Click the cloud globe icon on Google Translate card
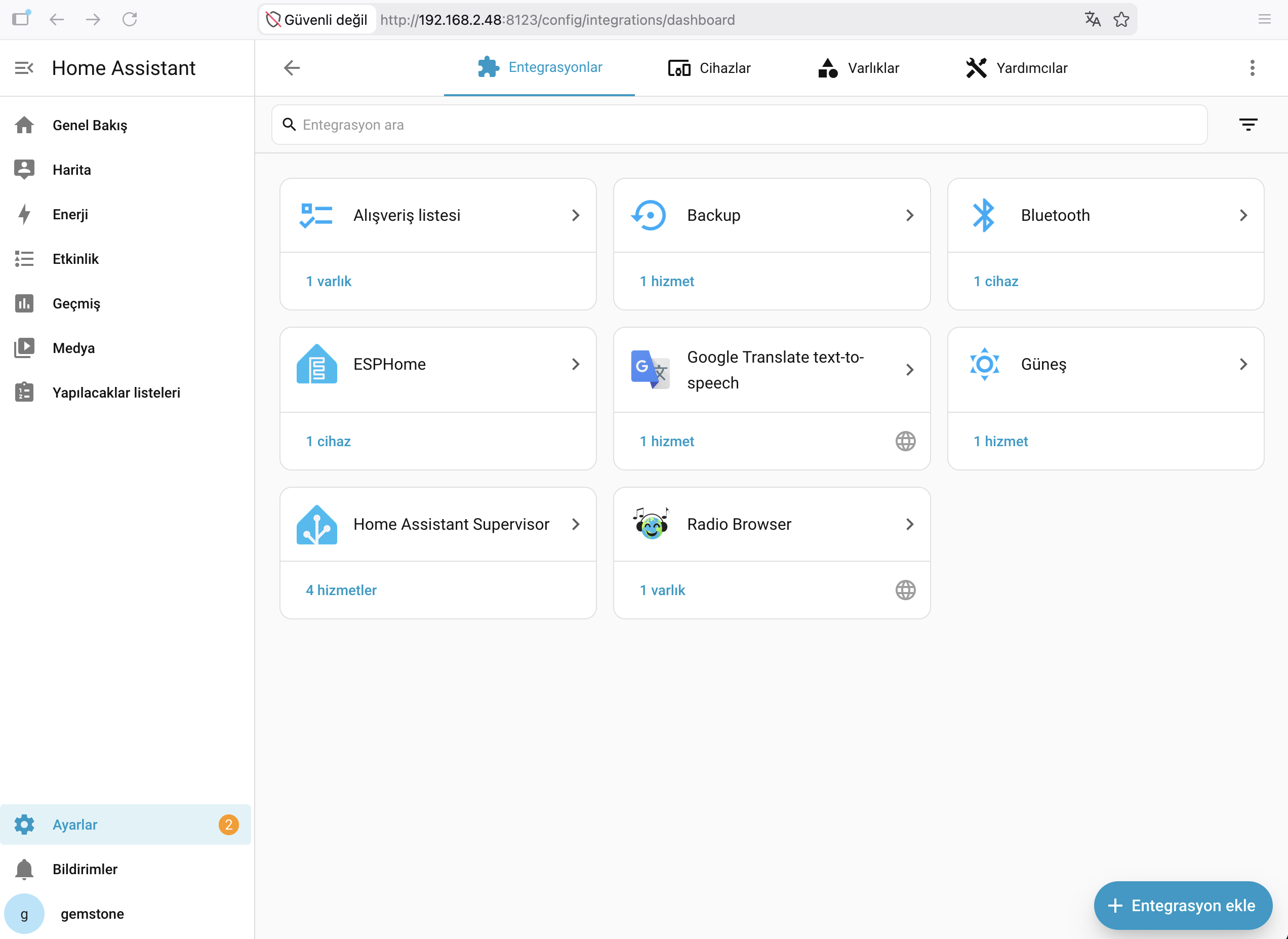 [x=905, y=441]
